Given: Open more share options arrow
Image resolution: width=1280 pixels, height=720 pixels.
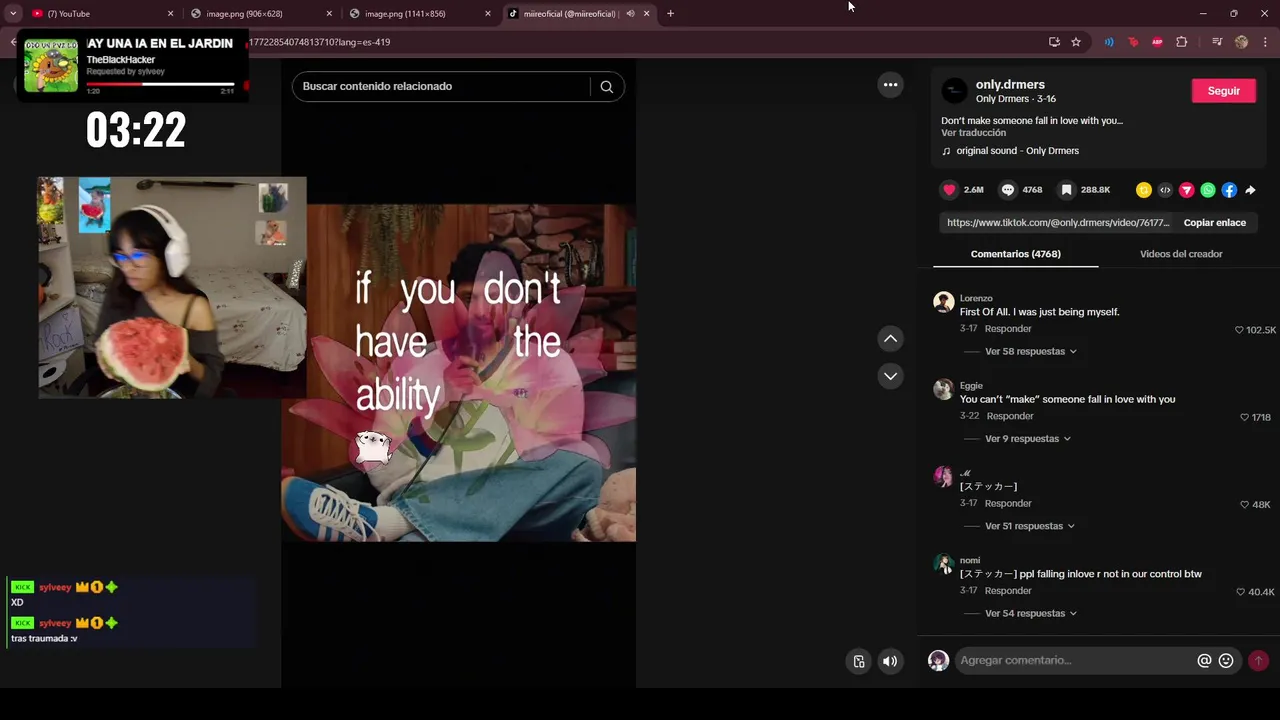Looking at the screenshot, I should [1250, 190].
